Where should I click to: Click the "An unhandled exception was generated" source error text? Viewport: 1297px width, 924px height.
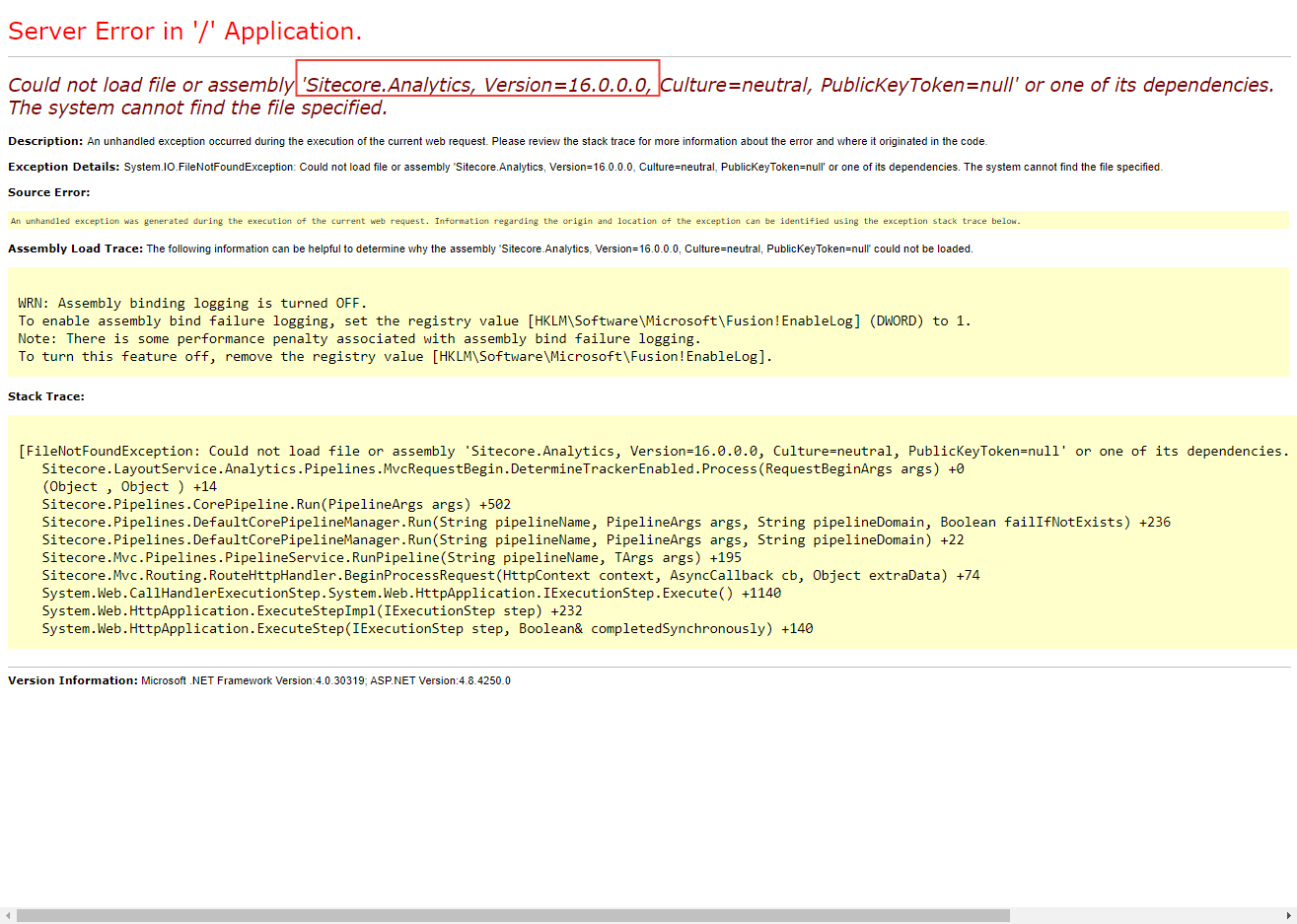coord(515,221)
